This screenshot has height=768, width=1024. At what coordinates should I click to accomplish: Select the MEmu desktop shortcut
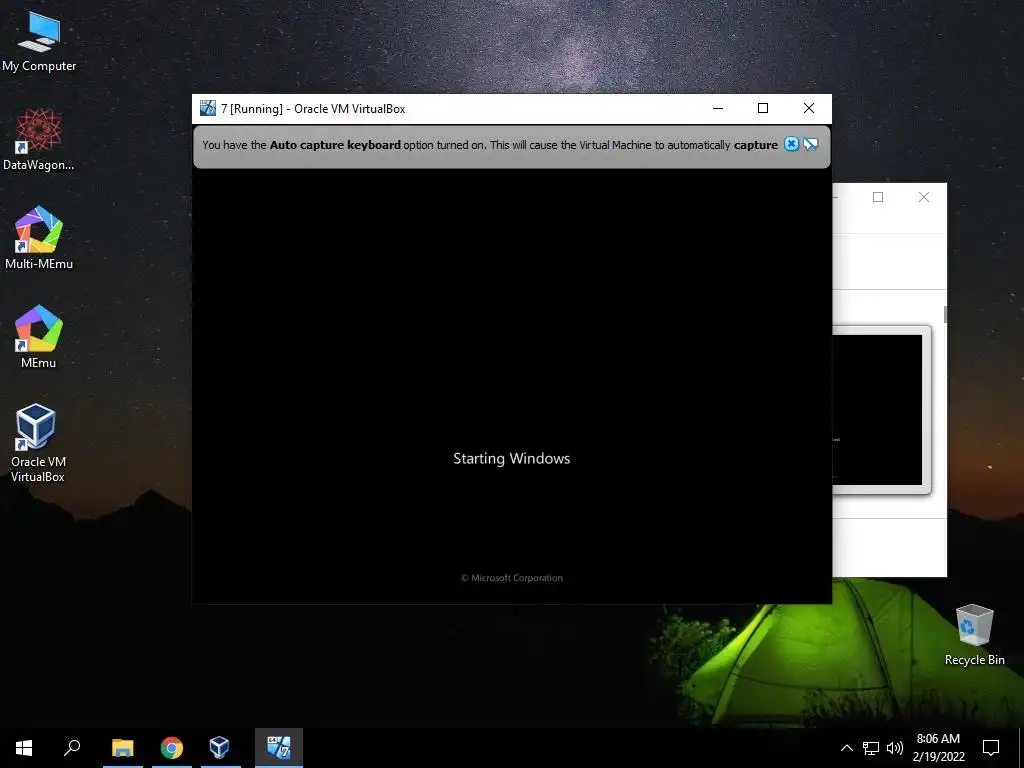[39, 336]
